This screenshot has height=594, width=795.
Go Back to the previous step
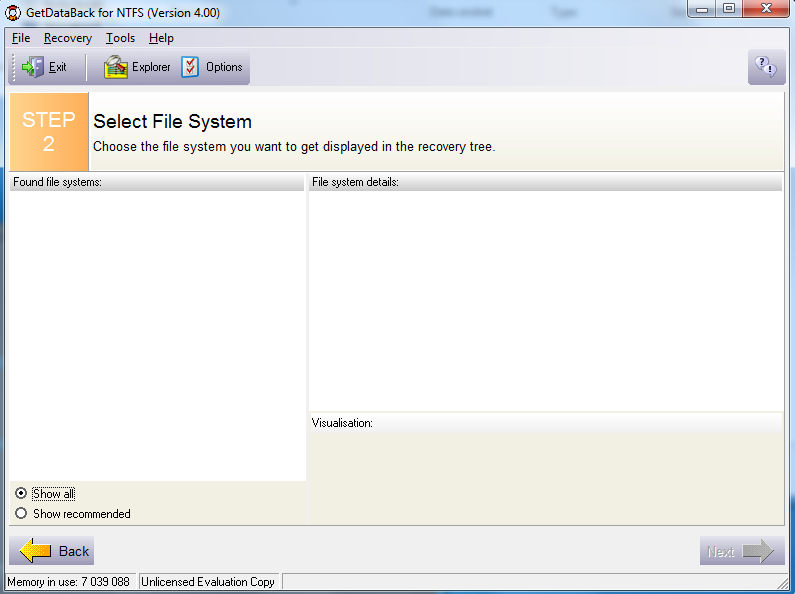point(52,551)
